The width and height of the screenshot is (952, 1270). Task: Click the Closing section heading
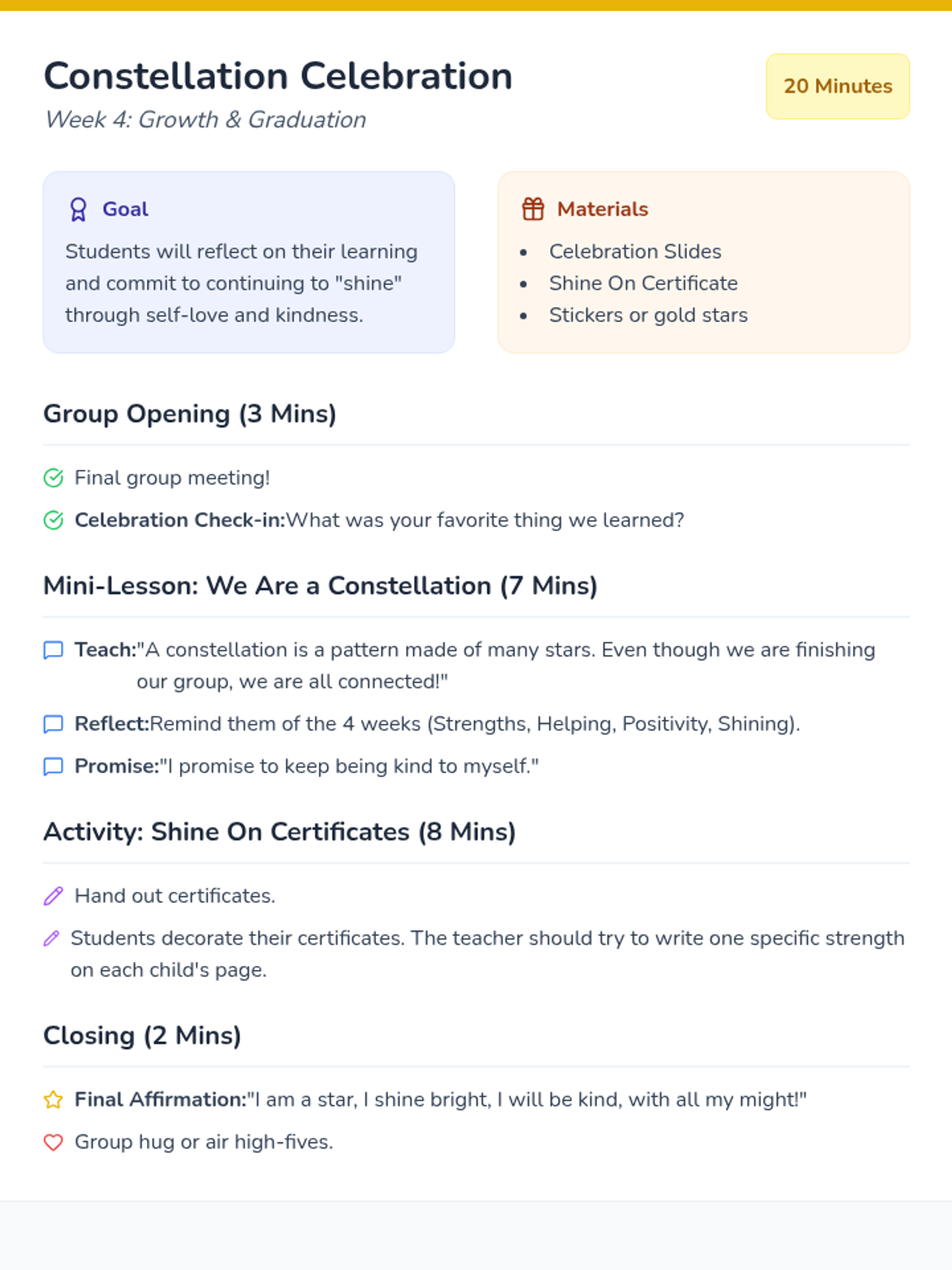pos(142,1036)
